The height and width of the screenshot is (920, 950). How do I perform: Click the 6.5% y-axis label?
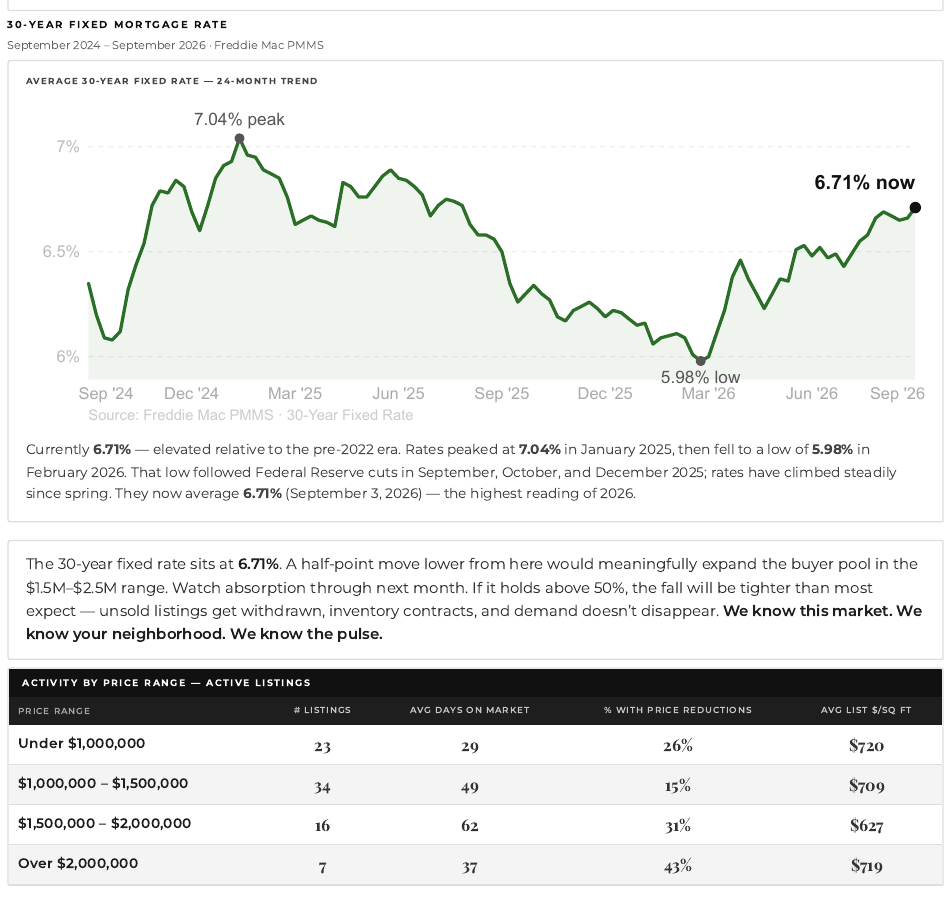pyautogui.click(x=61, y=252)
